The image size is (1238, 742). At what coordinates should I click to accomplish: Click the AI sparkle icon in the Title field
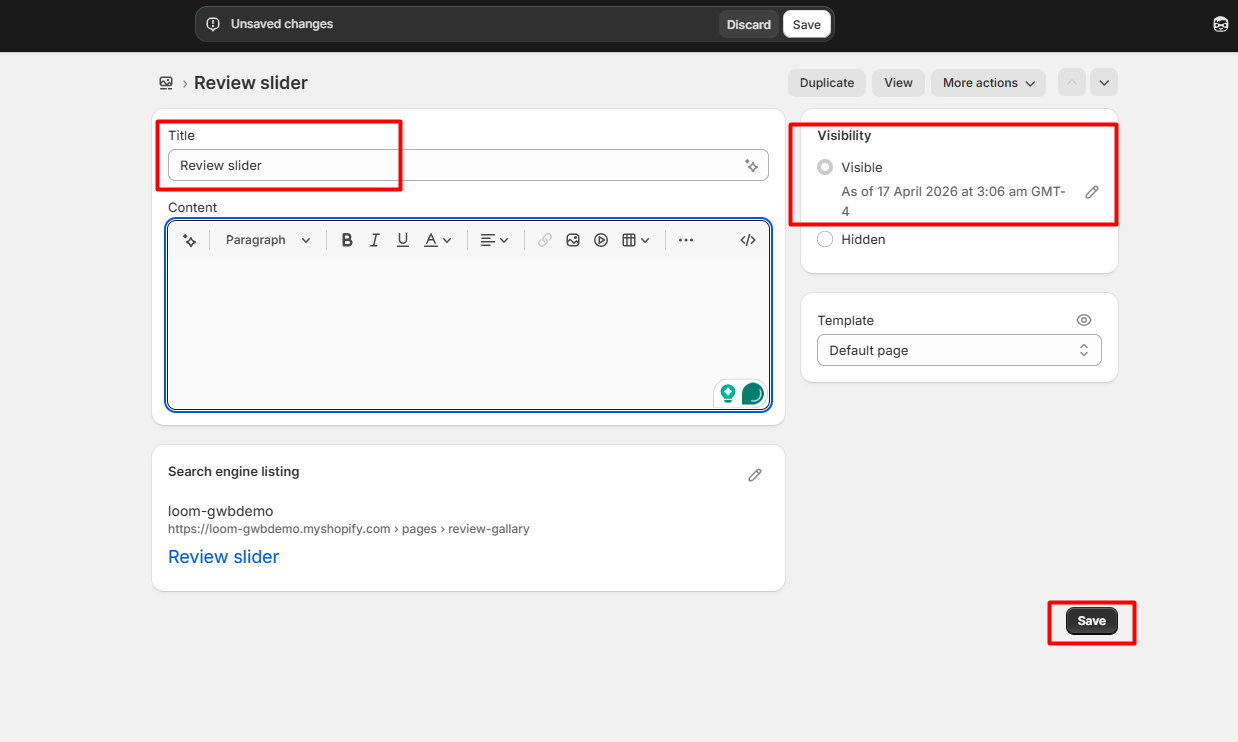pos(751,166)
